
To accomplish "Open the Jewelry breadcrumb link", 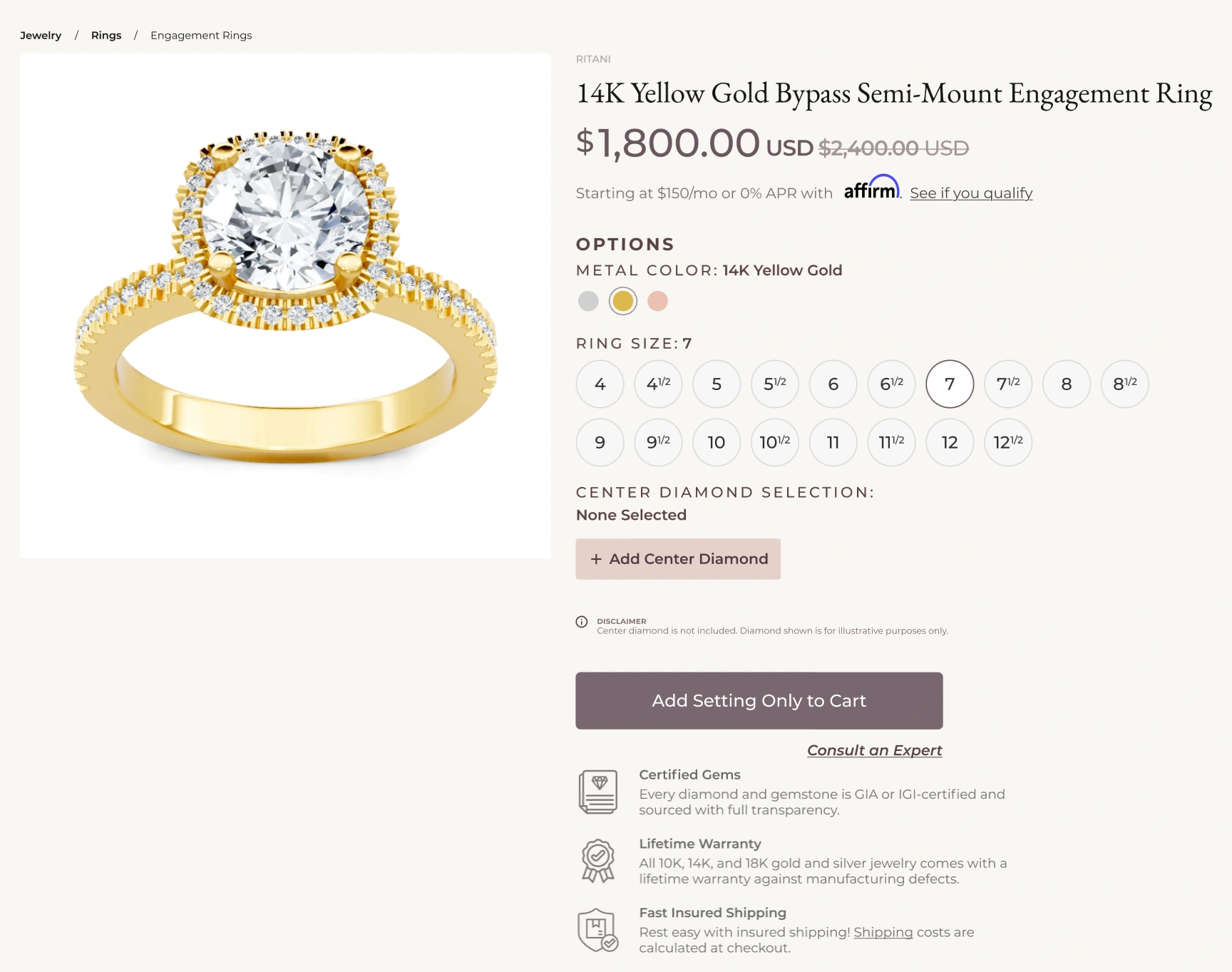I will click(x=41, y=36).
